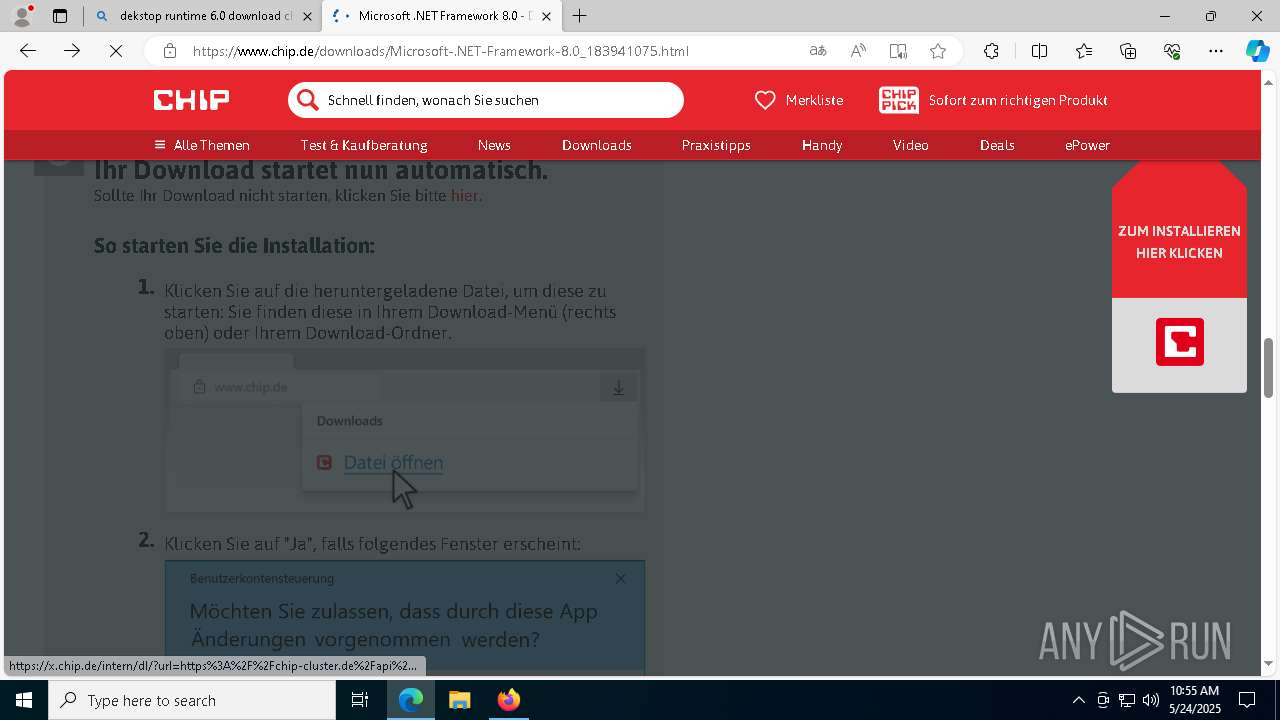Open Browser essentials icon
The image size is (1280, 720).
(1172, 51)
